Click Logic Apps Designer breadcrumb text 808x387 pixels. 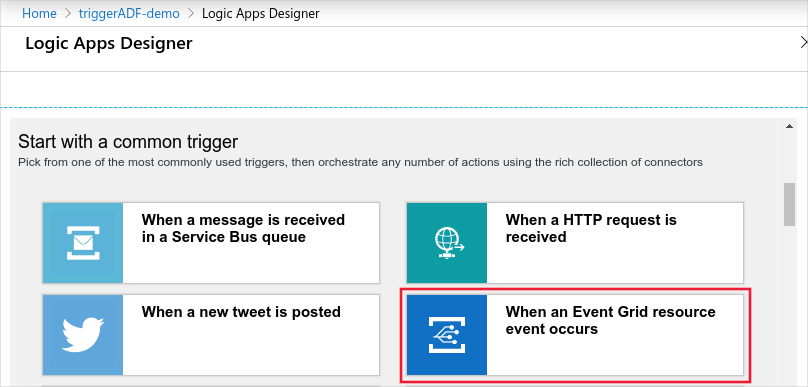click(260, 13)
